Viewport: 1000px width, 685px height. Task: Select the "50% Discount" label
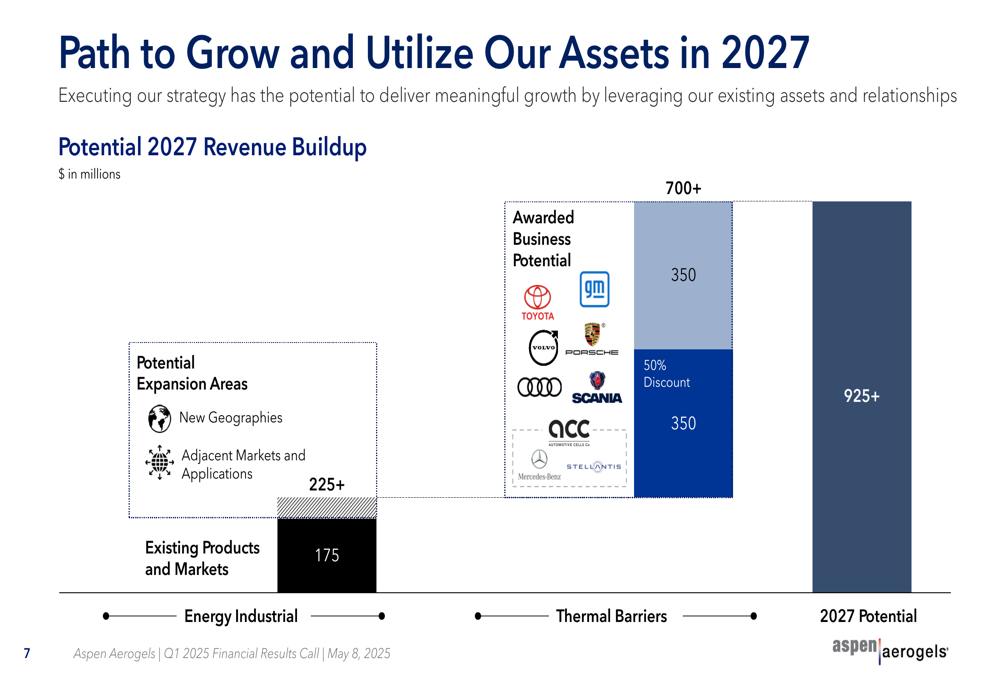666,374
